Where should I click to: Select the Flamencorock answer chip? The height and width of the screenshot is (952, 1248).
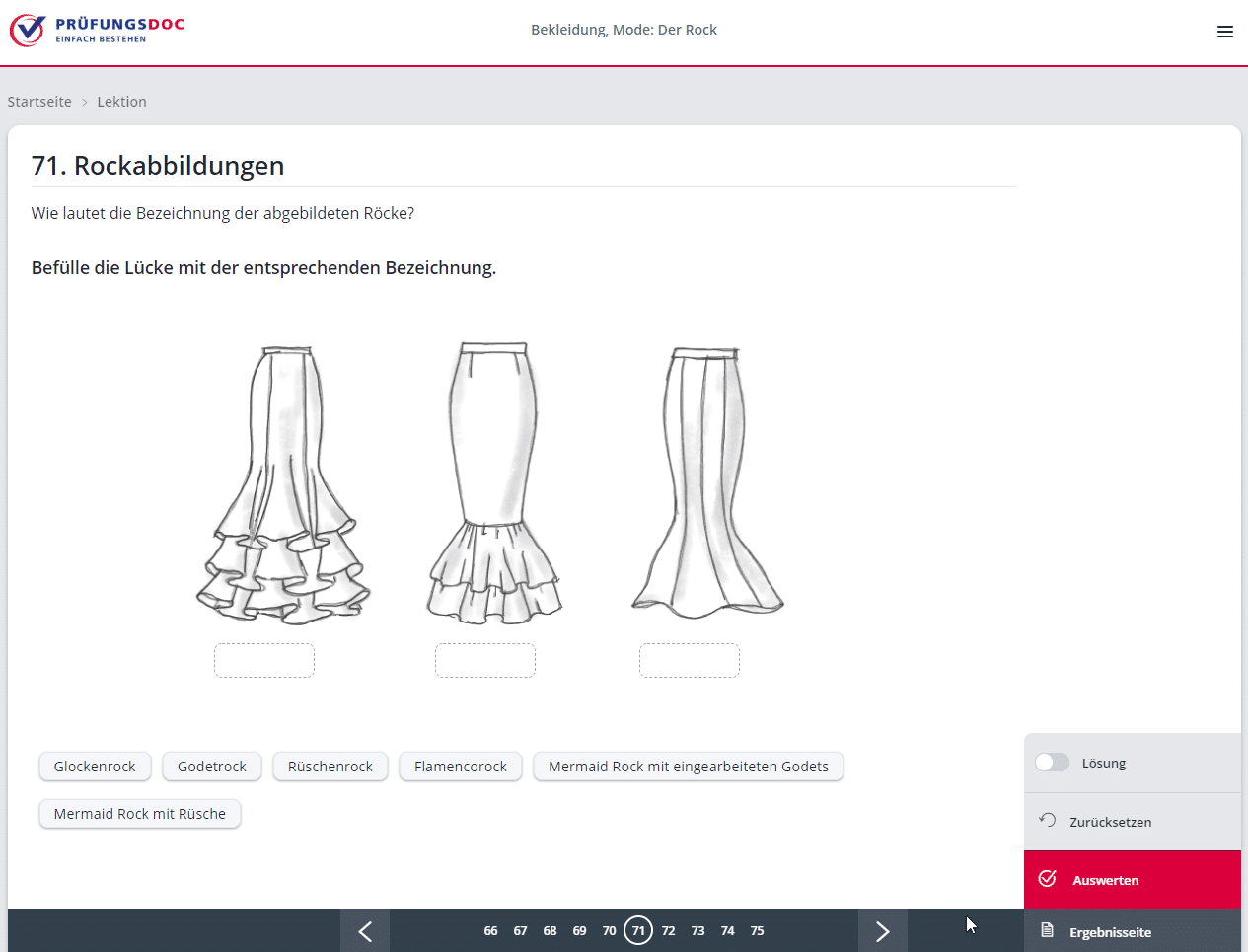point(460,767)
